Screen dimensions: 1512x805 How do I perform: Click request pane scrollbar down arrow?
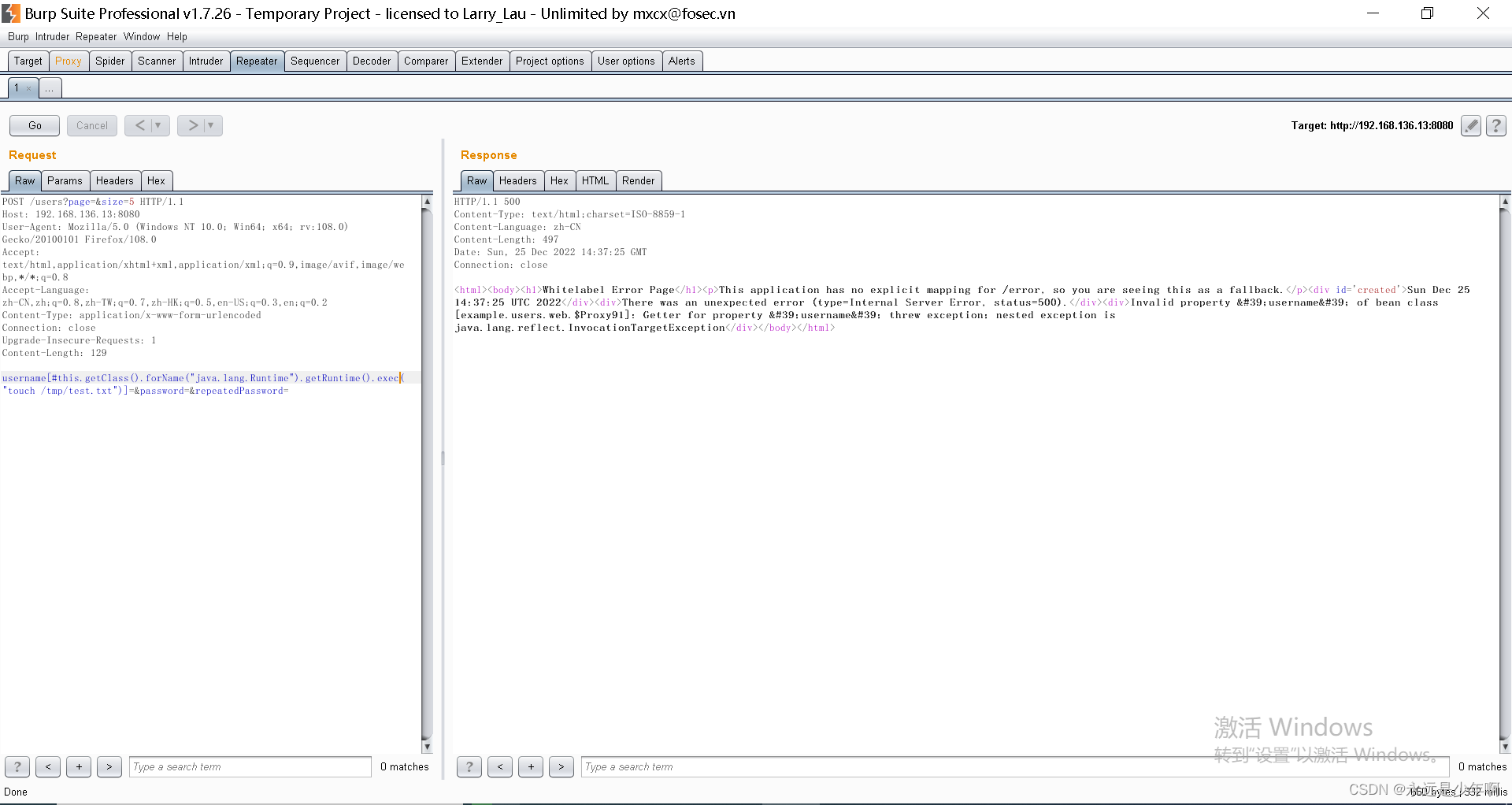pos(427,747)
